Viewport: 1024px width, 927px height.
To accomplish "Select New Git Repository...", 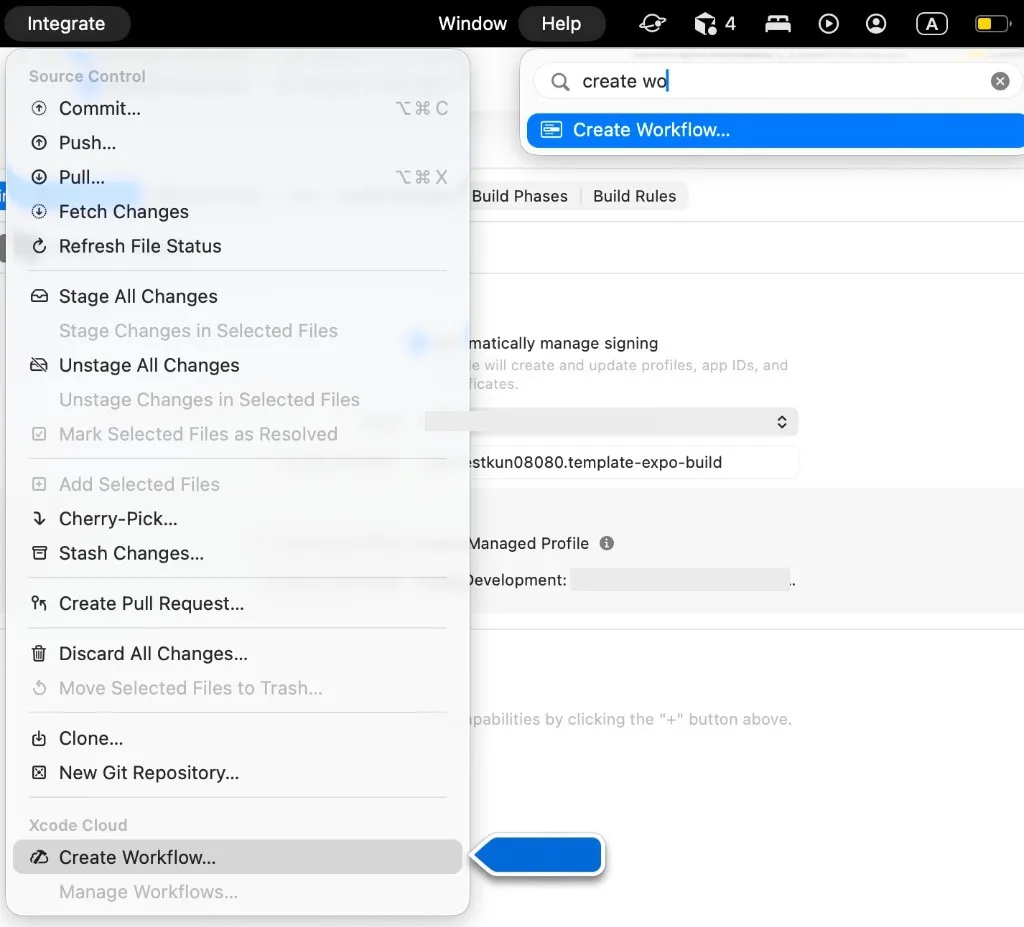I will [x=237, y=773].
